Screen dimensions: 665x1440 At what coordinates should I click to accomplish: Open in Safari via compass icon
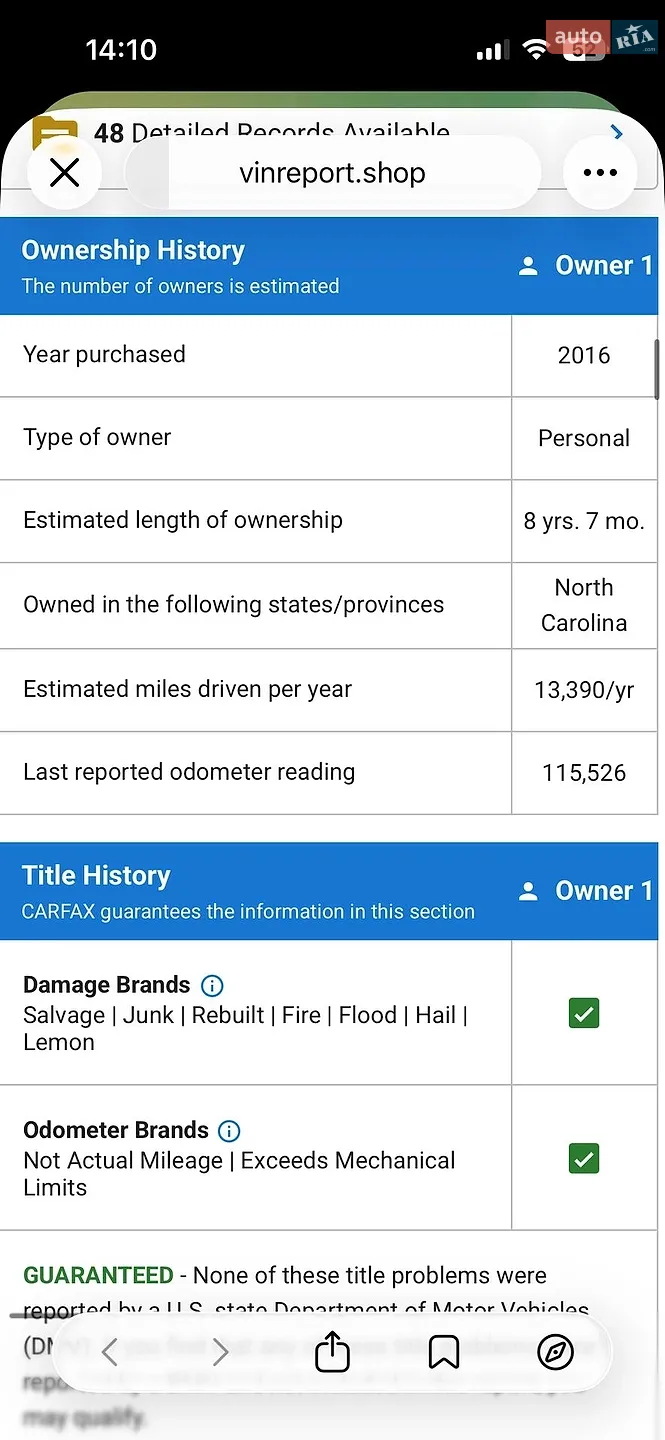click(x=555, y=1353)
